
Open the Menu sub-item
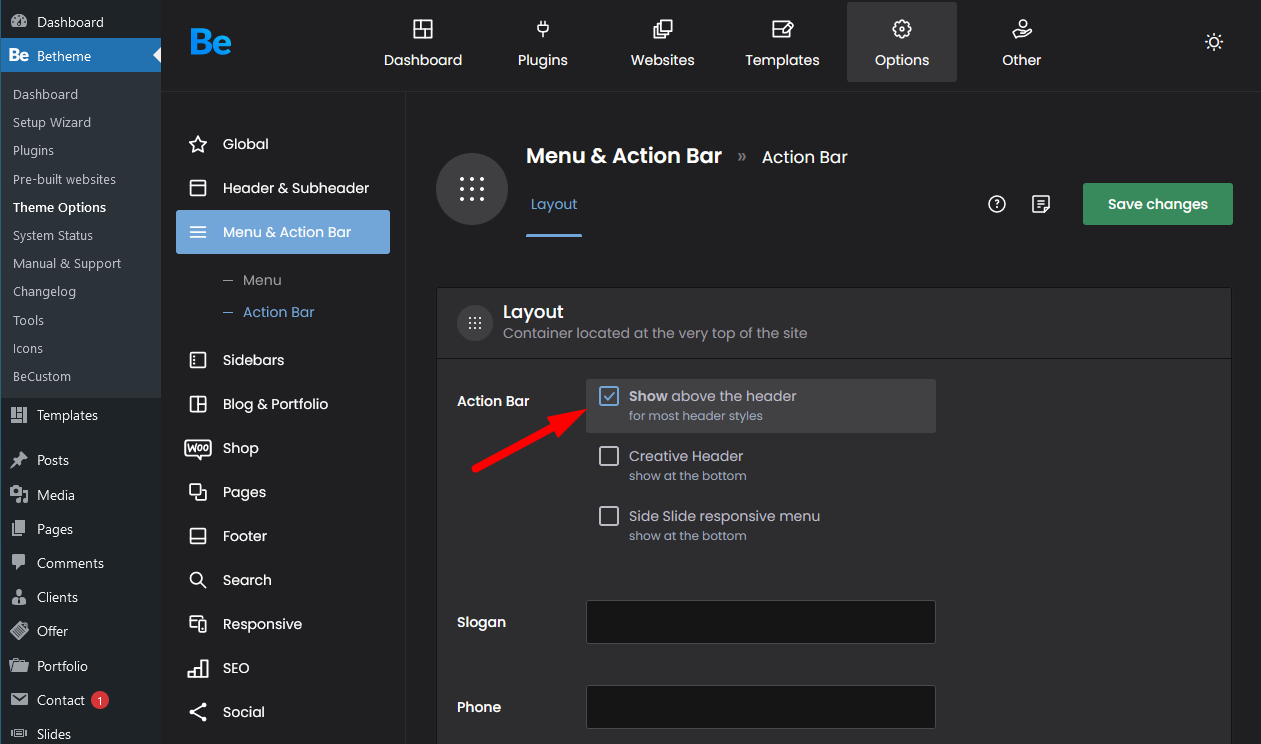pos(262,280)
